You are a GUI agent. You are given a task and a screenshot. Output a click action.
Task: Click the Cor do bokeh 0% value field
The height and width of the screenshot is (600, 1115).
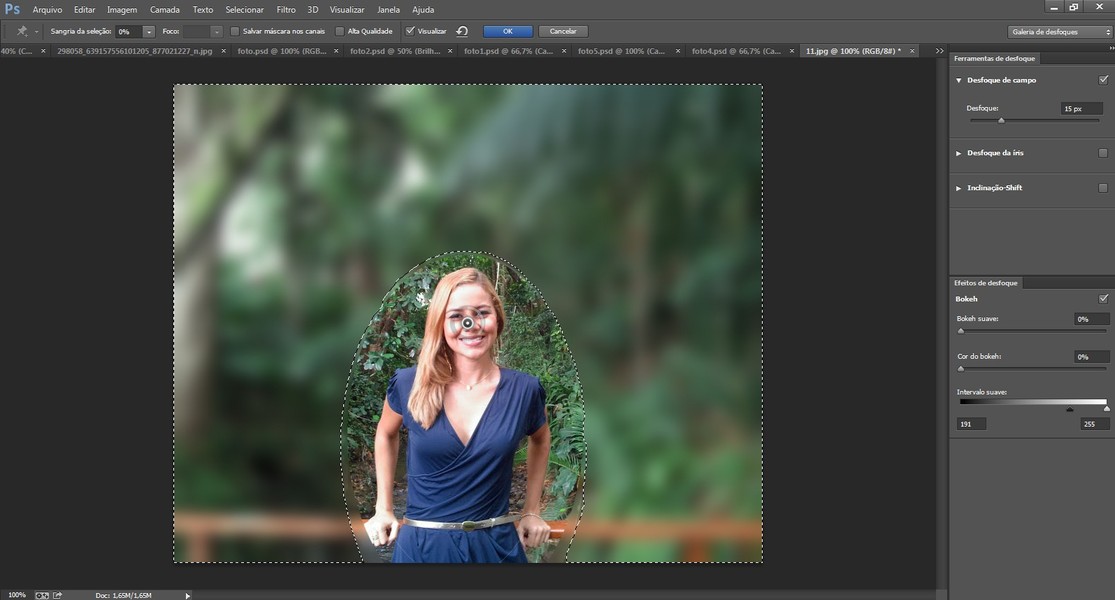pos(1091,357)
